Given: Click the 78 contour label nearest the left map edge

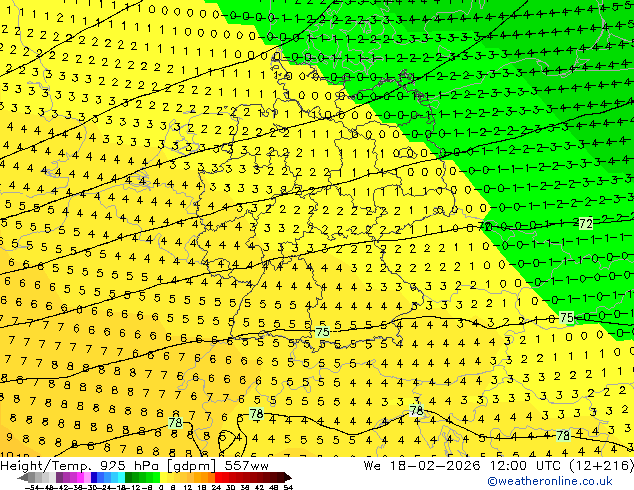Looking at the screenshot, I should coord(175,423).
